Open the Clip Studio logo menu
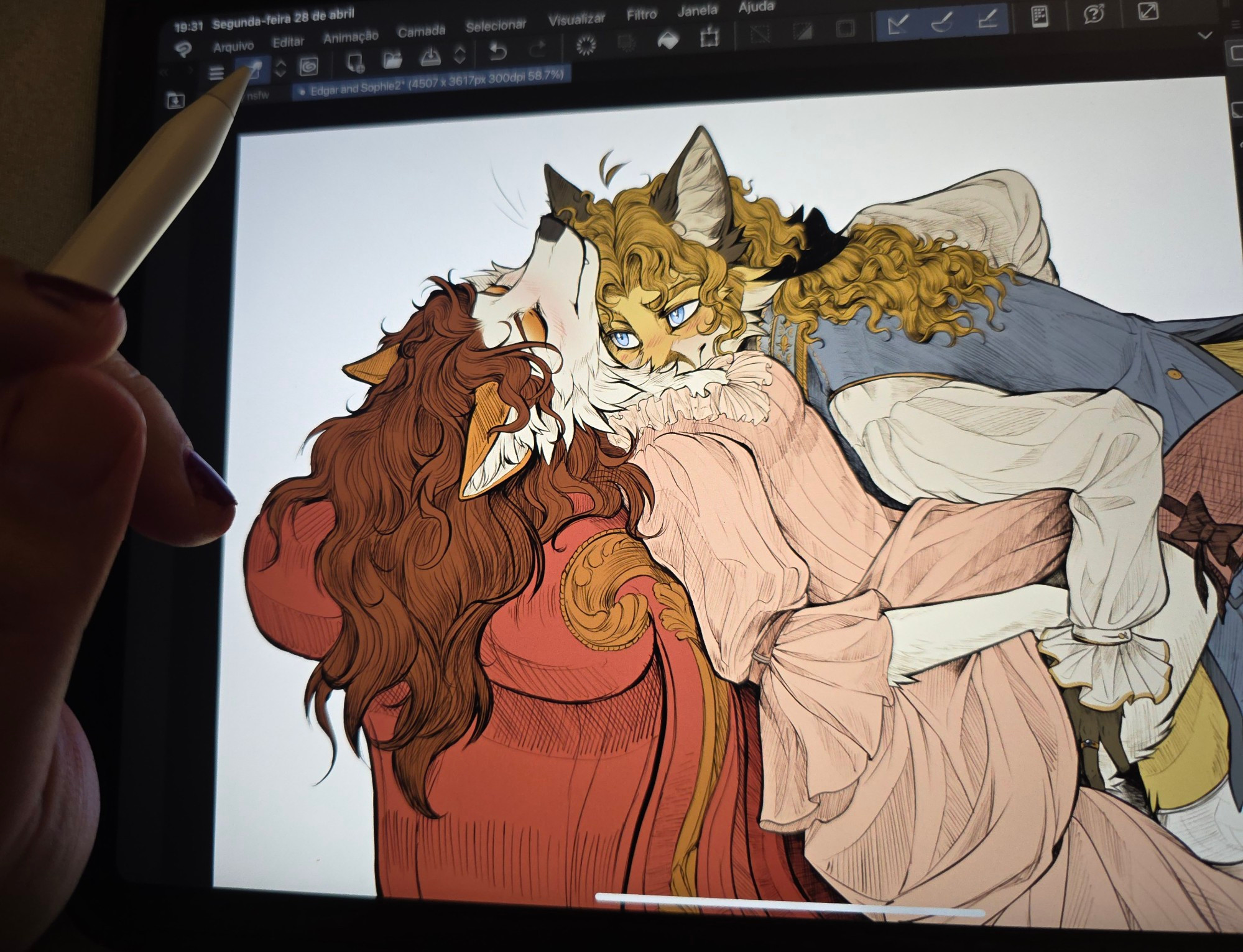The image size is (1243, 952). pos(183,50)
